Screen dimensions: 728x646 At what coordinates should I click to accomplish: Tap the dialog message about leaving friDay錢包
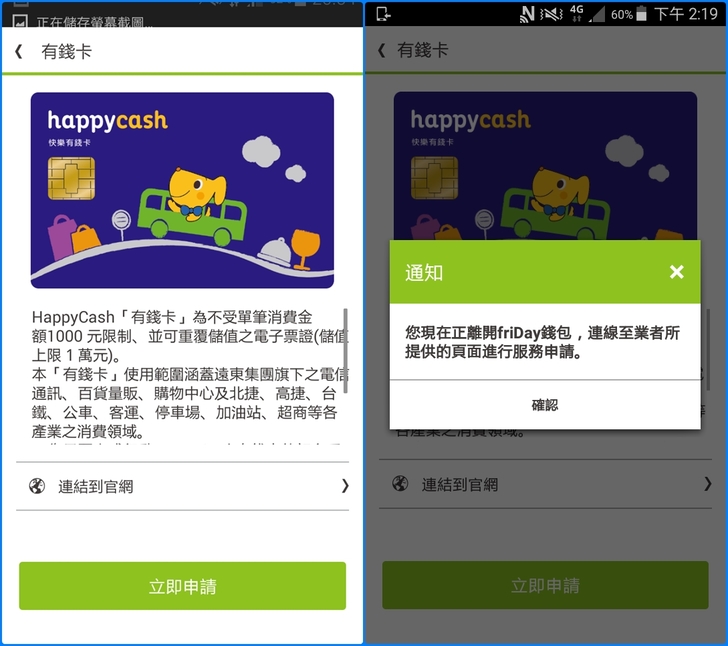542,342
